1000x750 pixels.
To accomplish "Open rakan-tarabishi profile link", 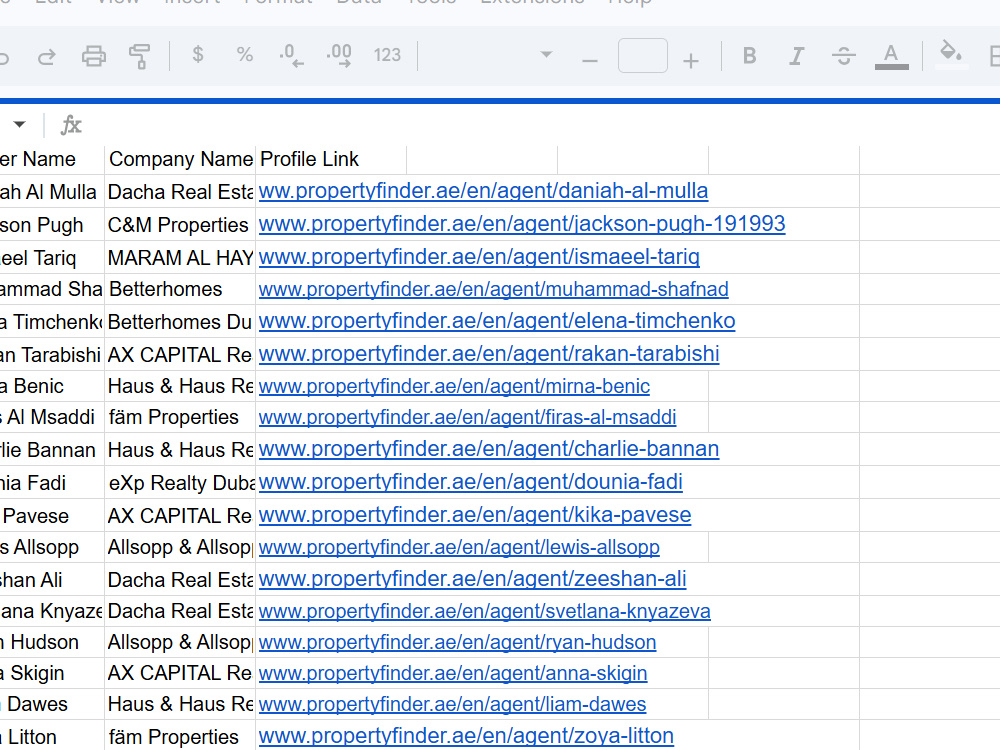I will point(489,354).
